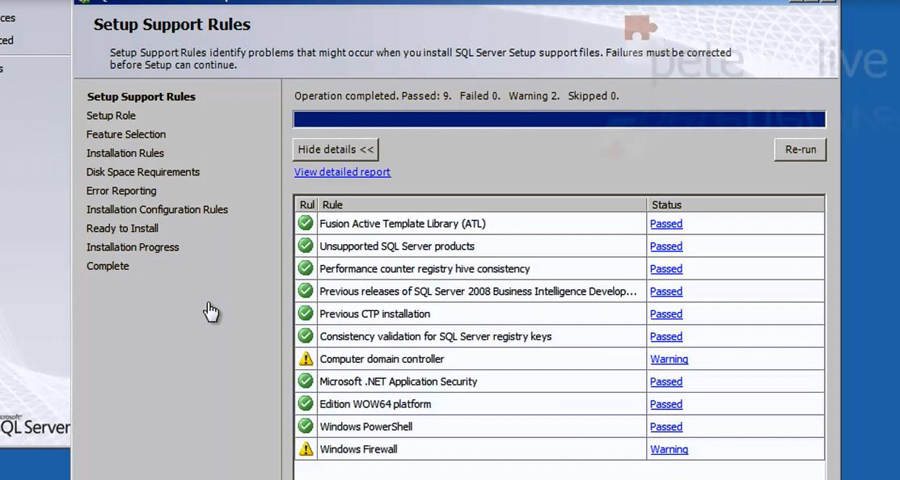
Task: Open Passed status for Previous CTP installation
Action: [666, 314]
